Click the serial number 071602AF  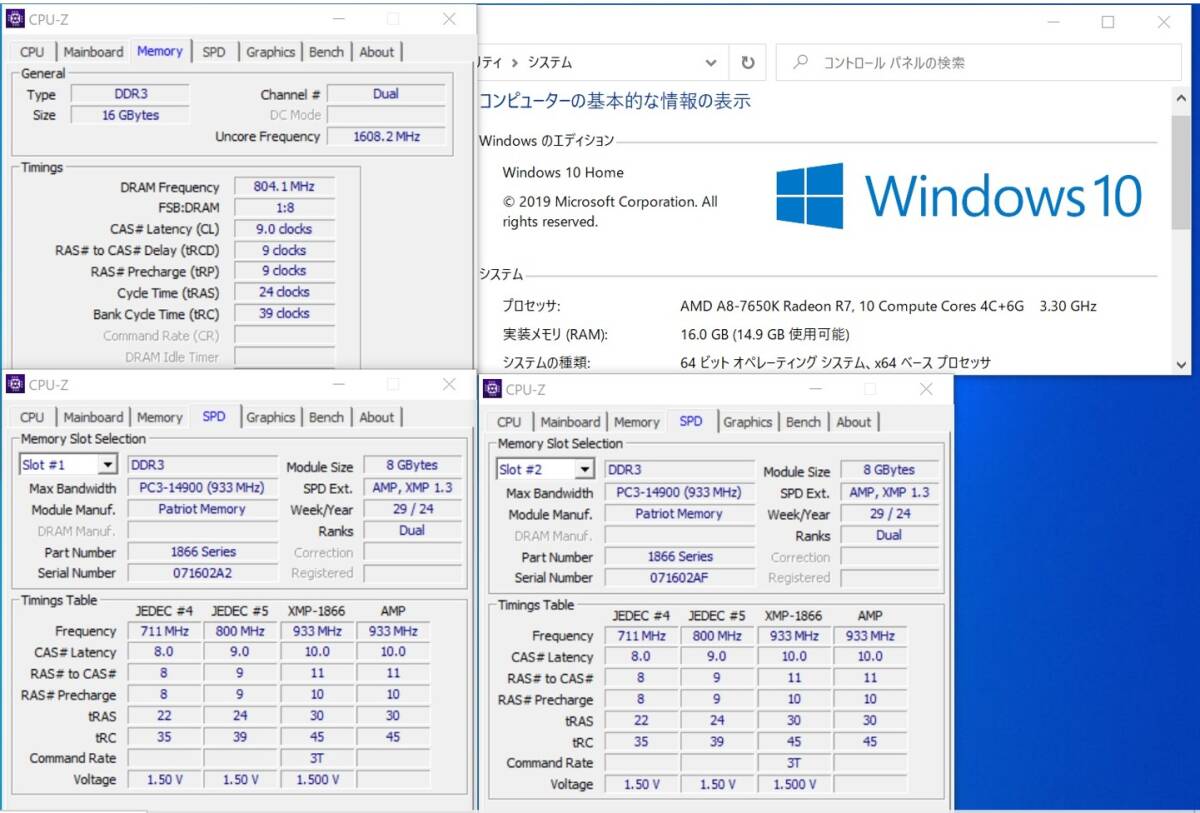[x=679, y=578]
